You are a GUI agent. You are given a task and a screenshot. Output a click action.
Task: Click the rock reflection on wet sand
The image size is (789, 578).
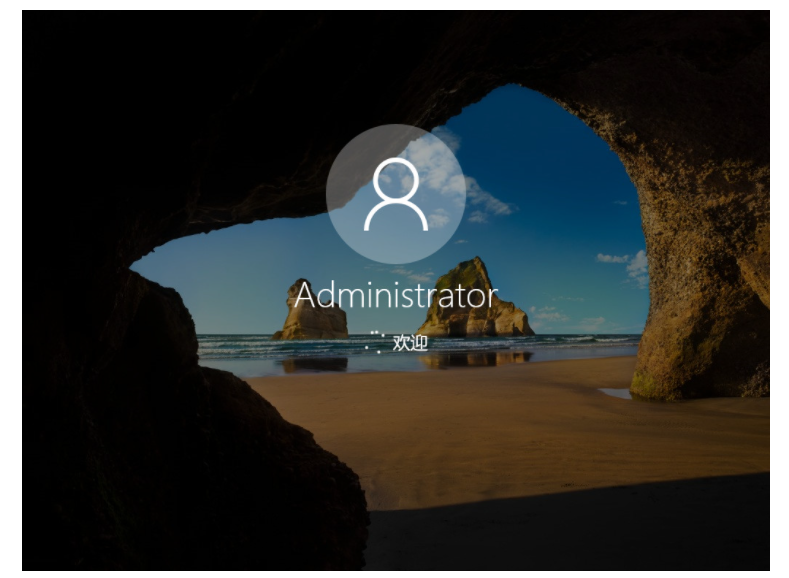pos(475,359)
